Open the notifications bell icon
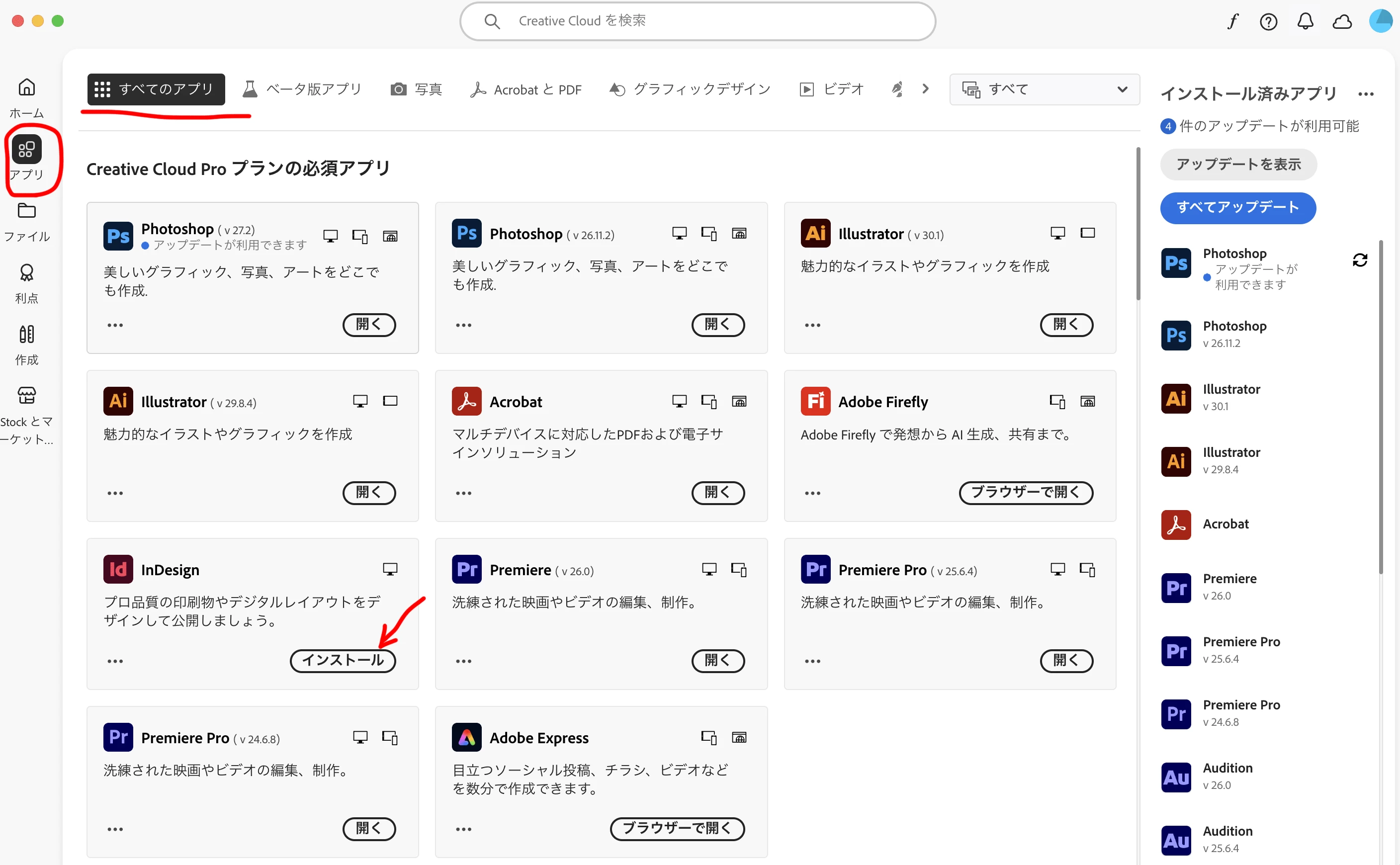This screenshot has width=1400, height=865. click(1305, 22)
